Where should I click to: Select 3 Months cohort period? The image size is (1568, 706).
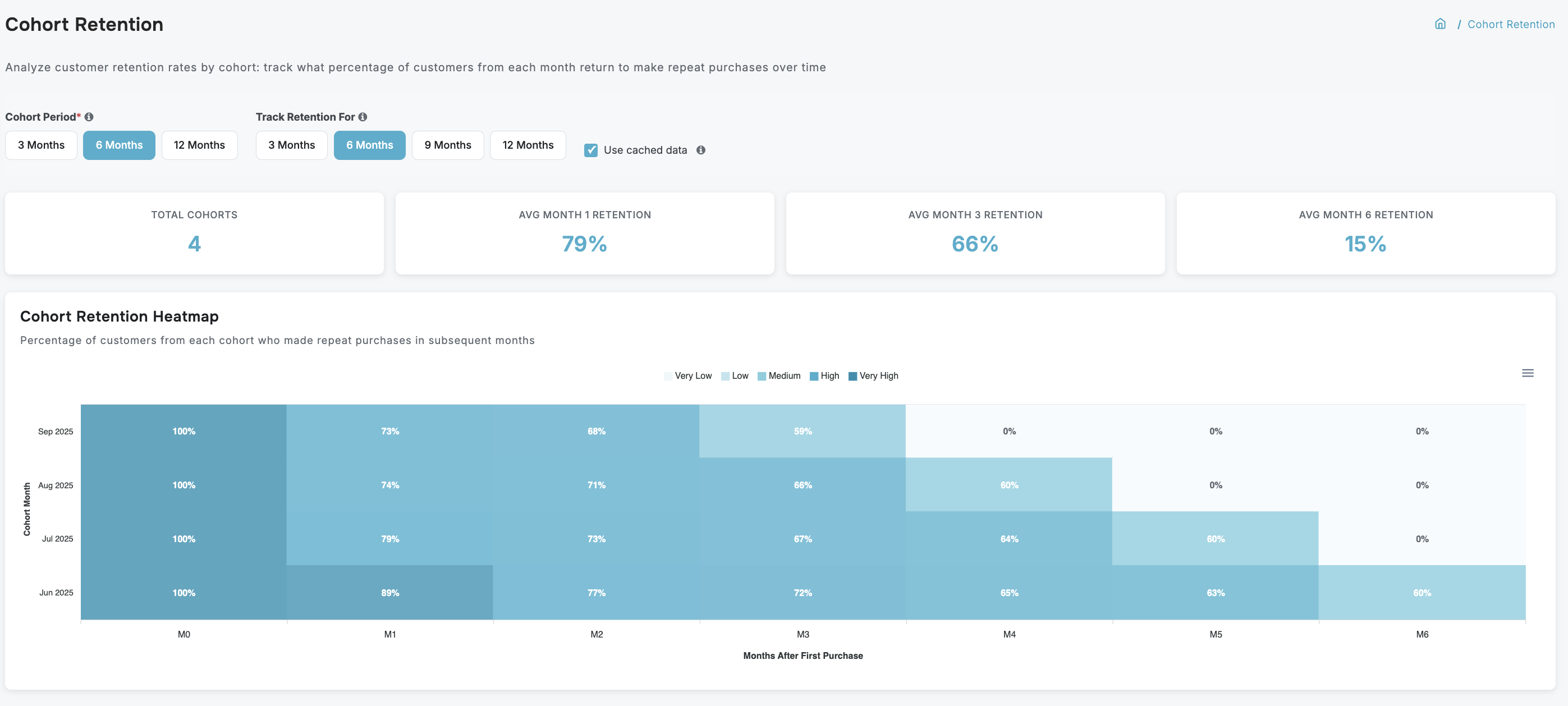pyautogui.click(x=41, y=145)
